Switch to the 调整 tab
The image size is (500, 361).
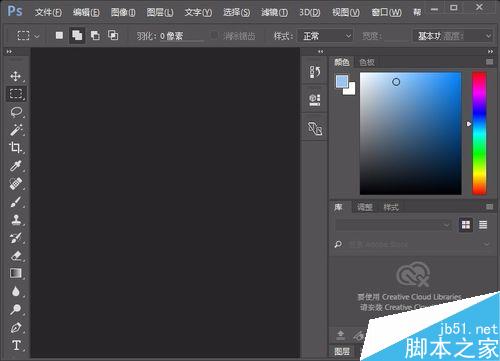click(365, 207)
